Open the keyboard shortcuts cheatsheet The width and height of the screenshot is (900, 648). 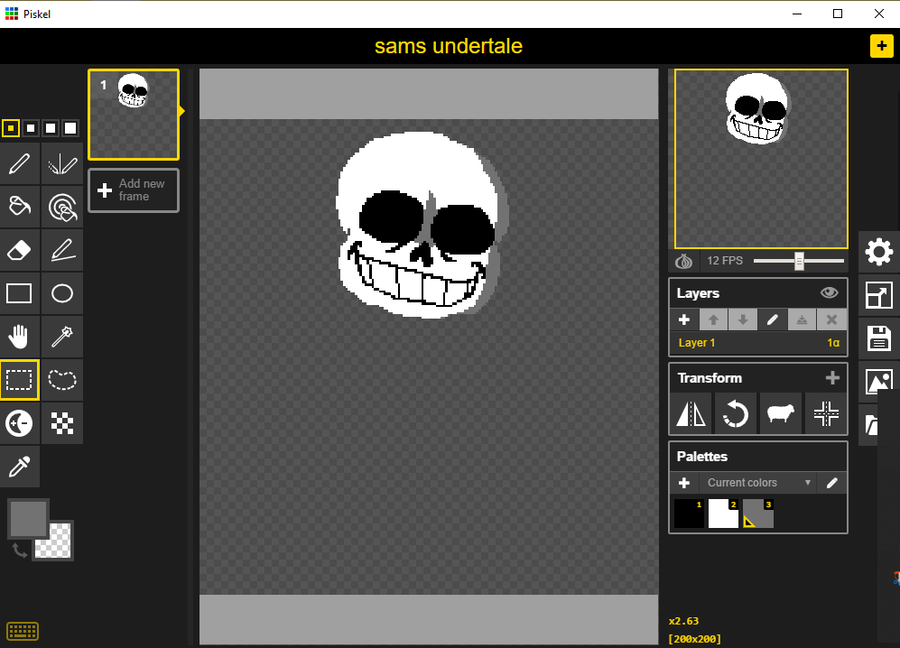[22, 631]
